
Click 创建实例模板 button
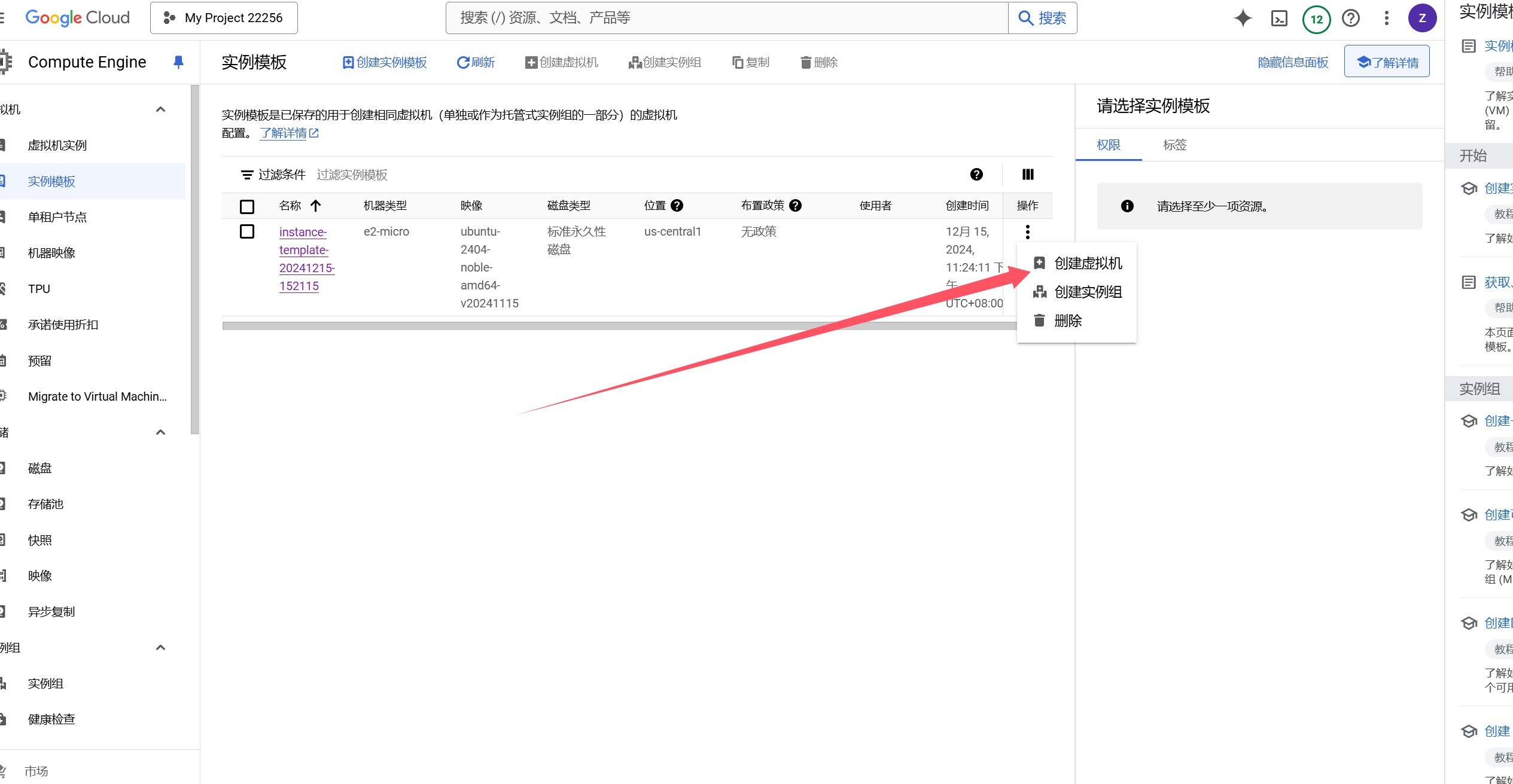tap(385, 62)
